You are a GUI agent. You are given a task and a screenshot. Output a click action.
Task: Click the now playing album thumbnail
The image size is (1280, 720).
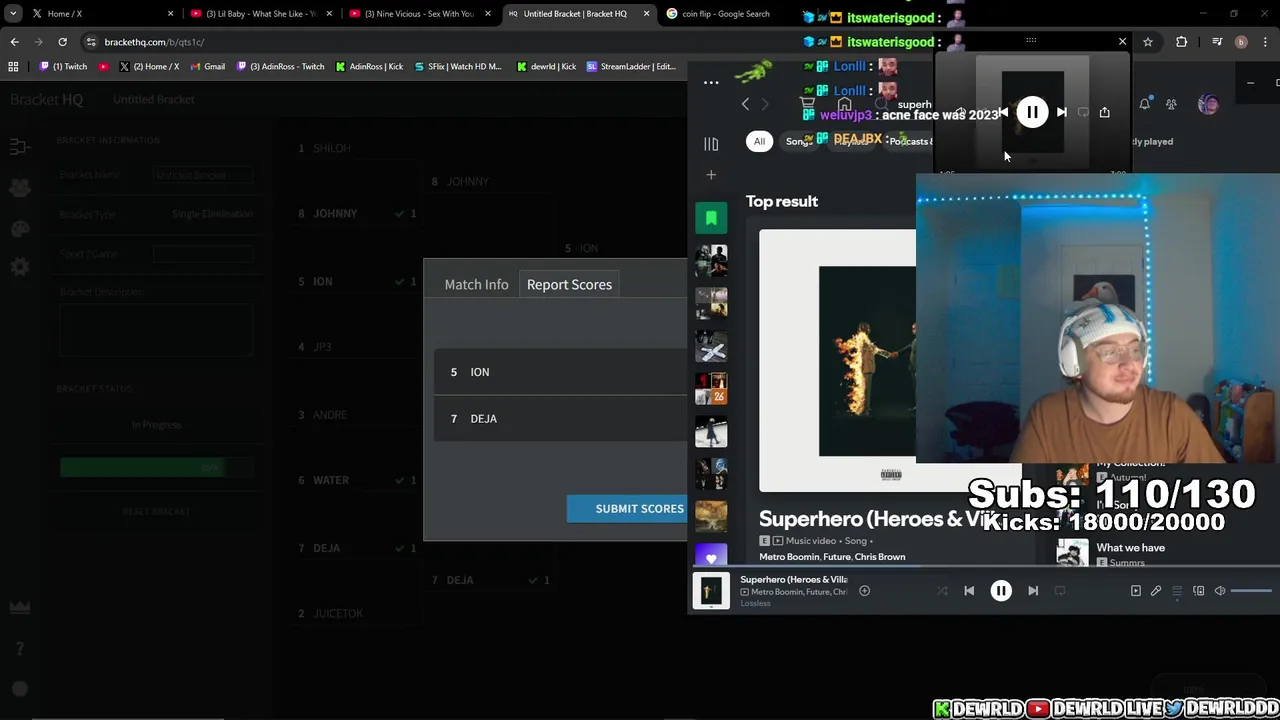tap(711, 591)
